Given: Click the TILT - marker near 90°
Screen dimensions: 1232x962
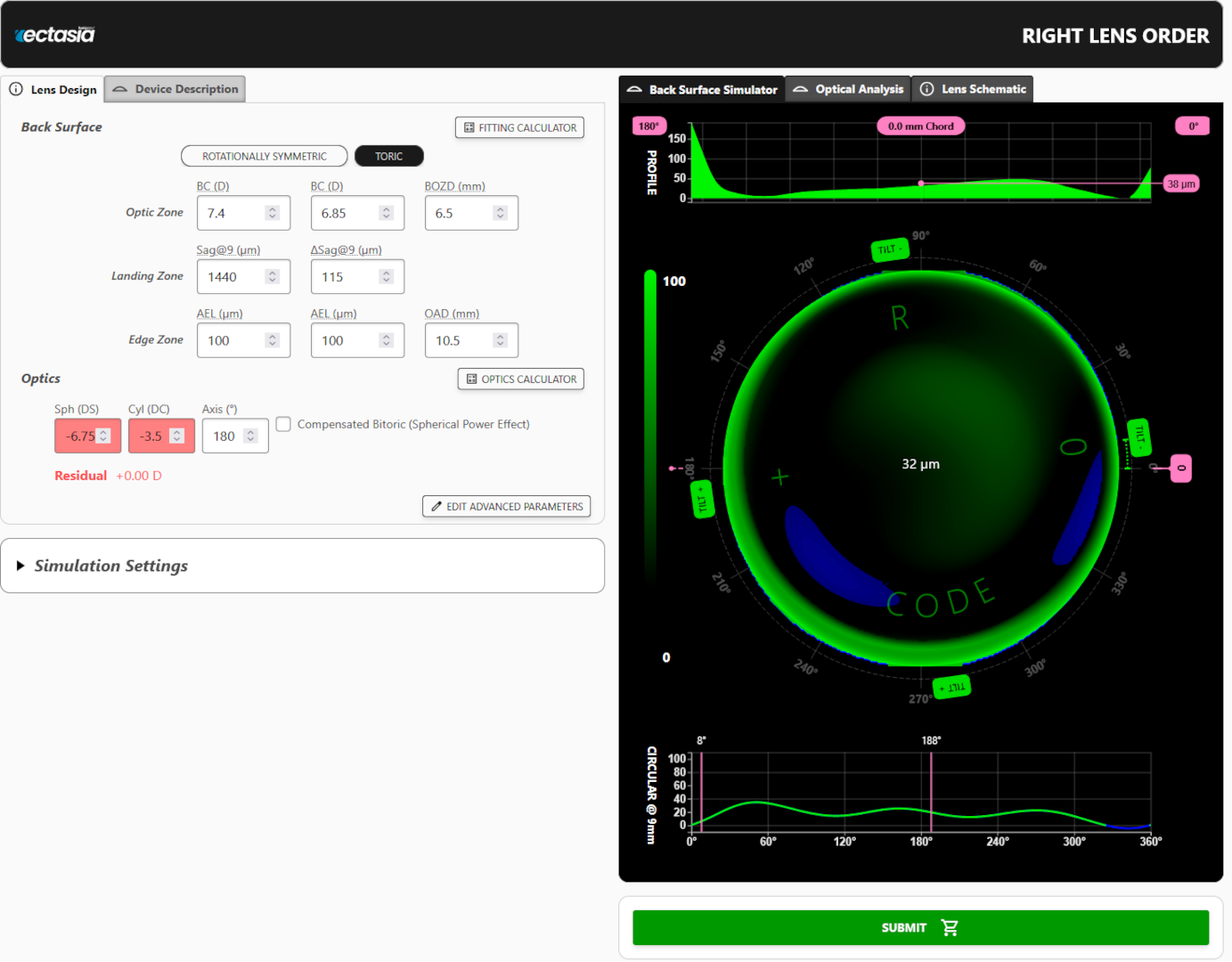Looking at the screenshot, I should pos(890,249).
